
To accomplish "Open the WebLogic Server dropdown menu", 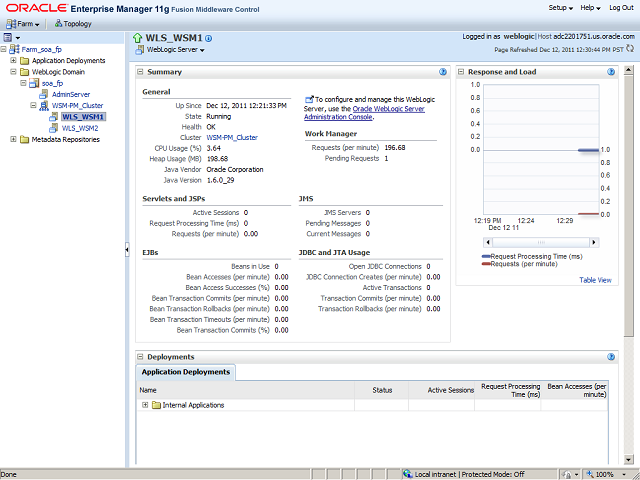I will [x=175, y=49].
